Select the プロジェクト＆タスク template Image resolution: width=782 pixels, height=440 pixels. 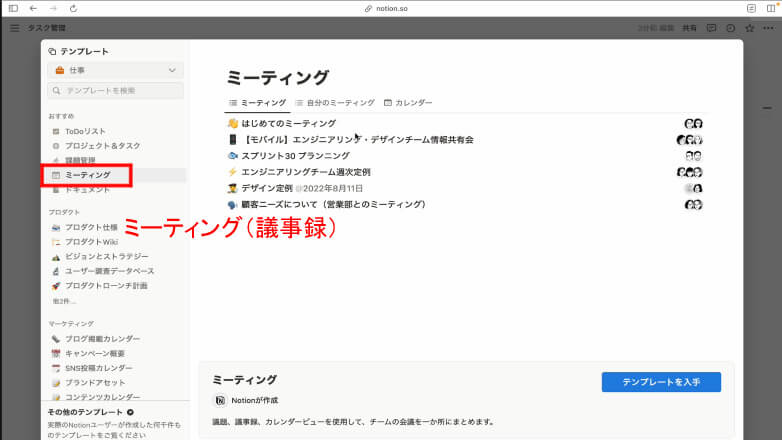102,146
